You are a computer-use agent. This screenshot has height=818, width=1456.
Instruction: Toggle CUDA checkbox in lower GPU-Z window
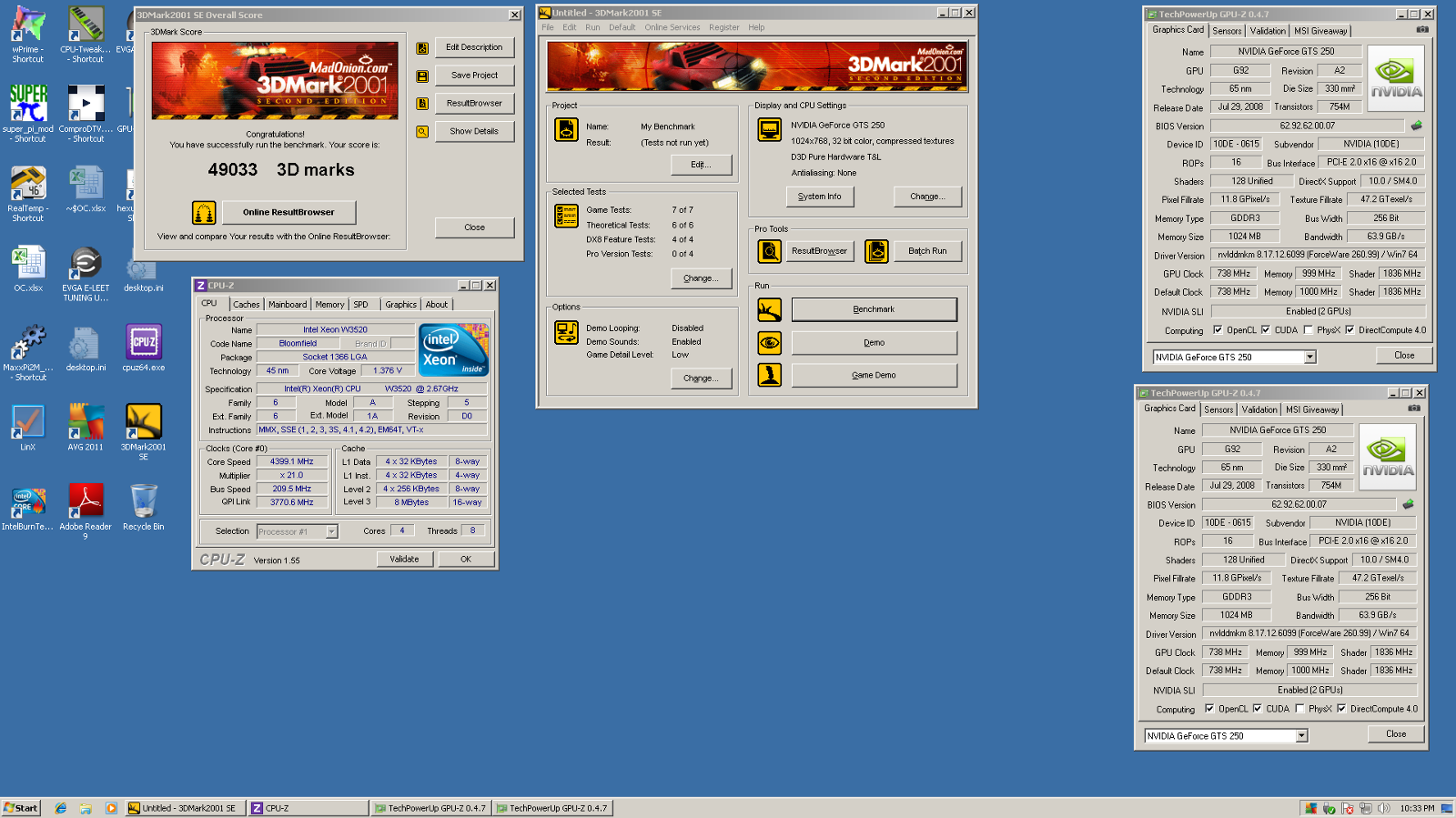coord(1257,709)
